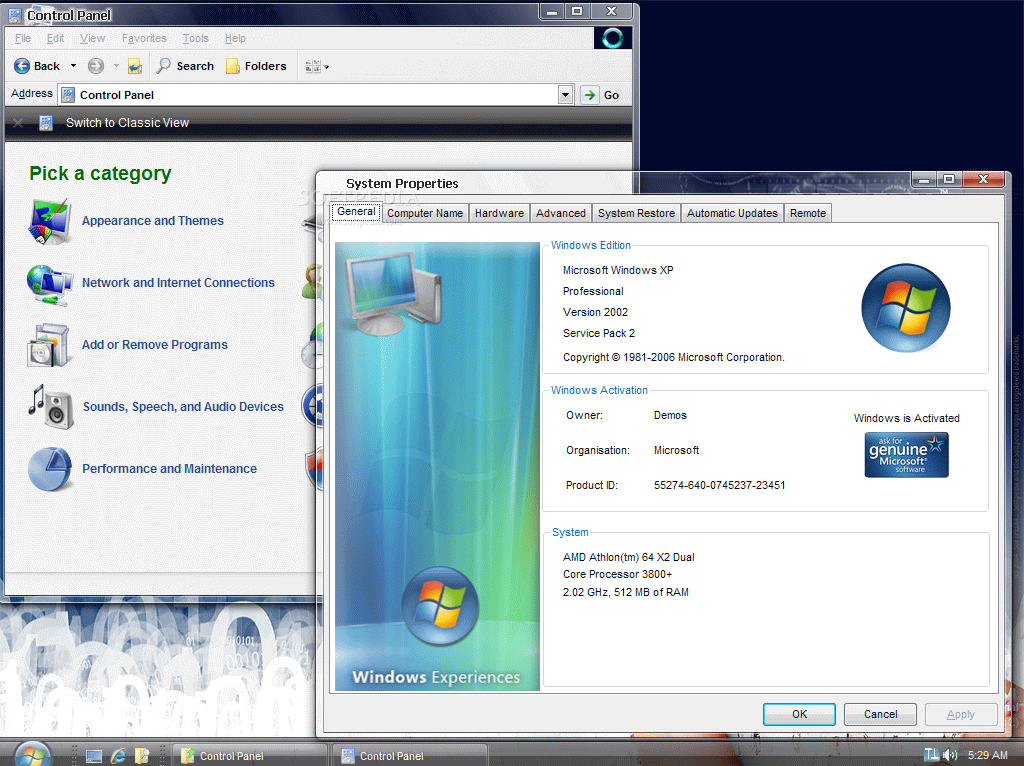Click Show Desktop quick launch icon
The width and height of the screenshot is (1024, 766).
click(94, 756)
